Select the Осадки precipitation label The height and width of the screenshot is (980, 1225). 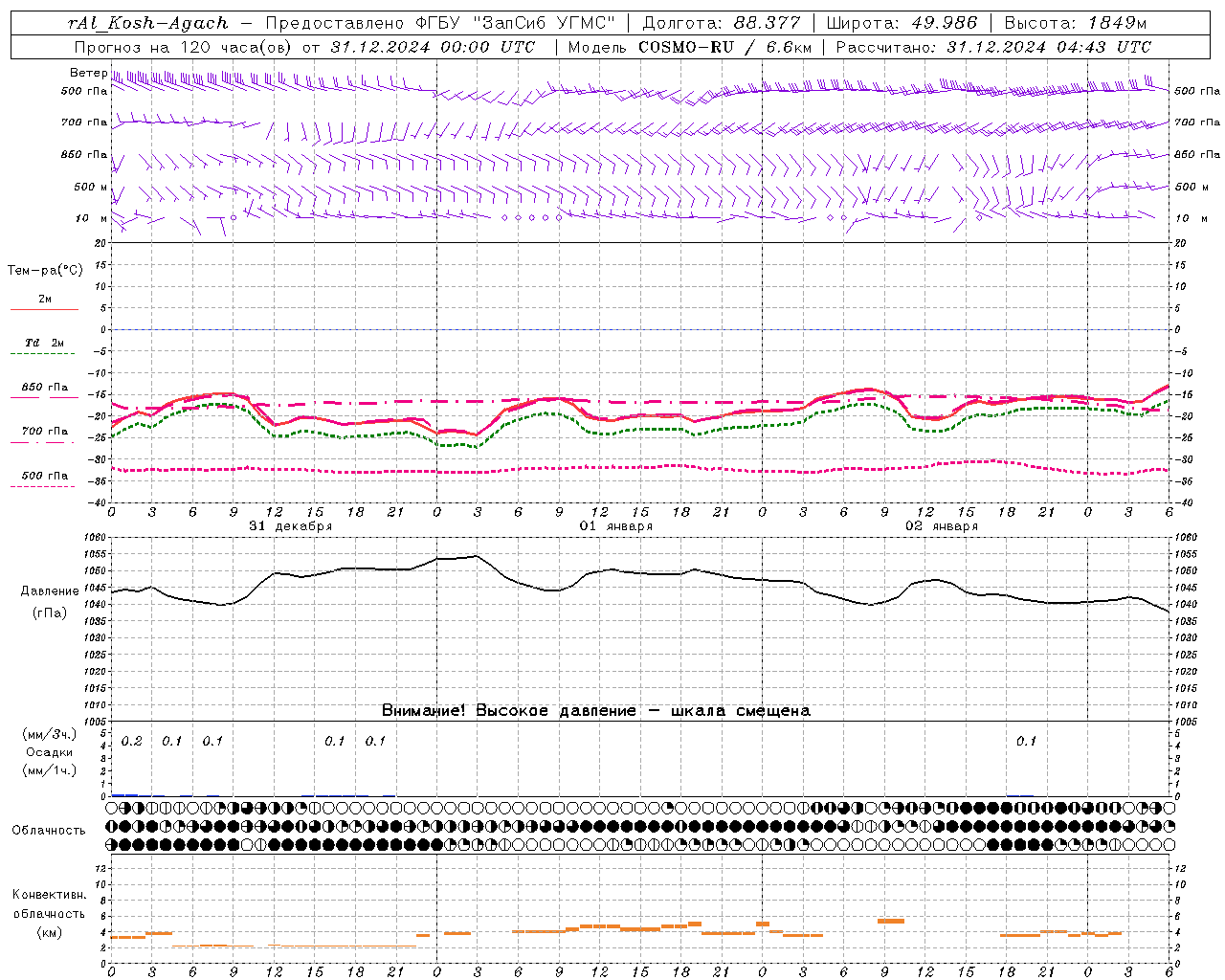coord(50,752)
